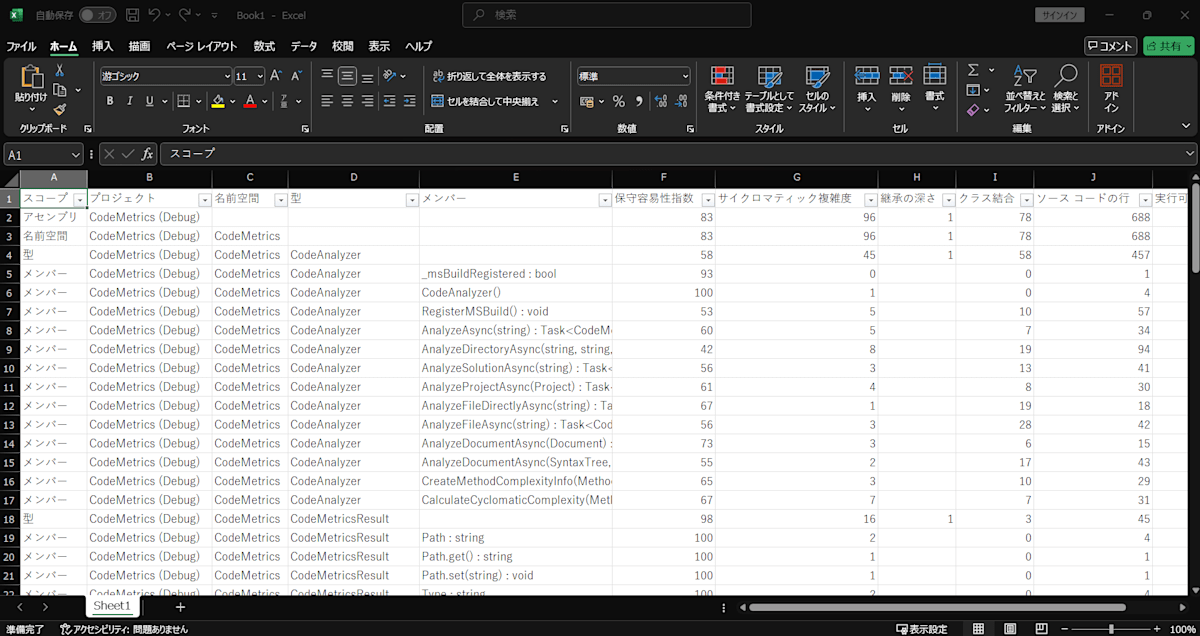Open filter dropdown for プロジェクト column

pyautogui.click(x=205, y=199)
